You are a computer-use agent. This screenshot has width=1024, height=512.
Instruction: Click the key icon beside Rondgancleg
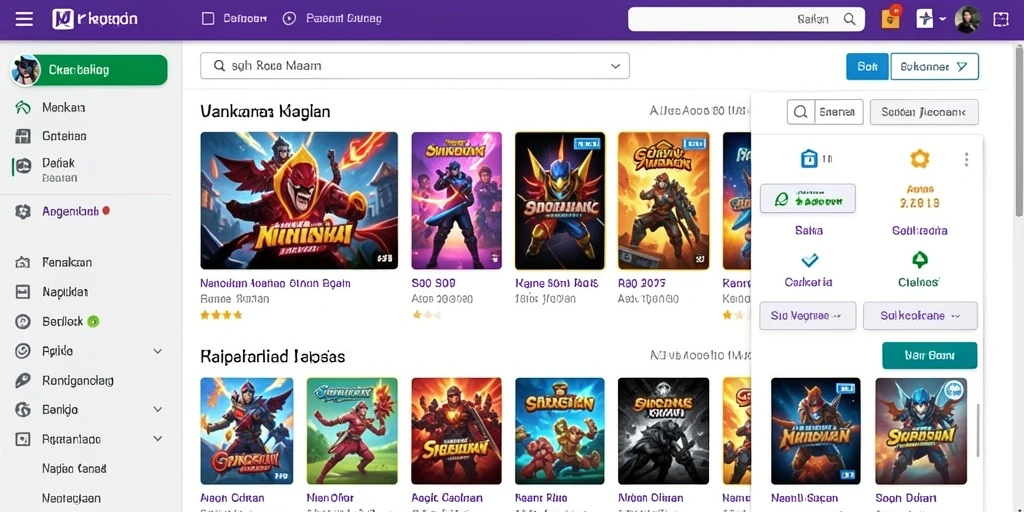23,380
